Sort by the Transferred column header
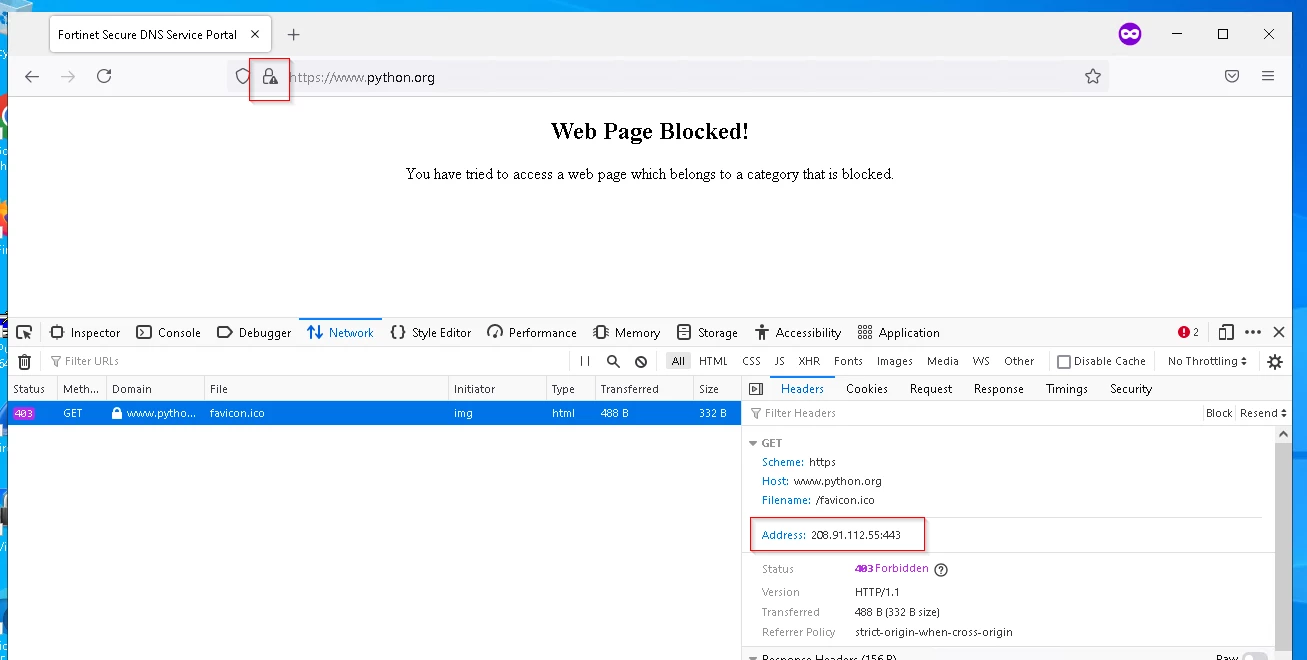1307x660 pixels. 643,389
